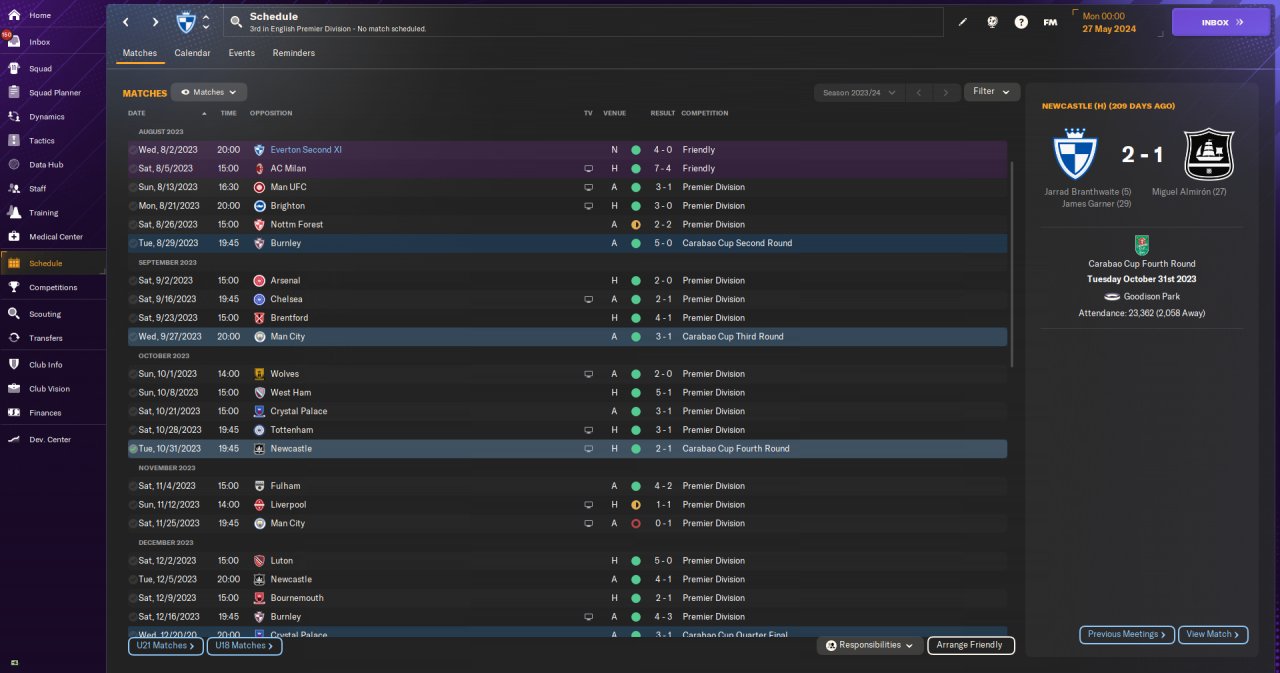Screen dimensions: 1280x673
Task: Open the Matches view dropdown with eye icon
Action: [209, 92]
